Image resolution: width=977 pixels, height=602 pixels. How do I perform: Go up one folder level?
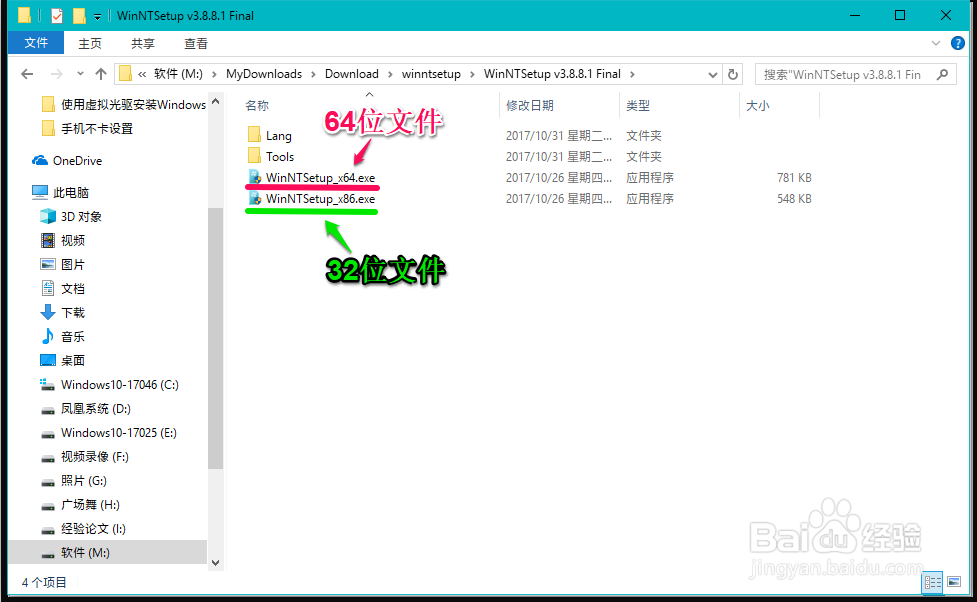101,74
